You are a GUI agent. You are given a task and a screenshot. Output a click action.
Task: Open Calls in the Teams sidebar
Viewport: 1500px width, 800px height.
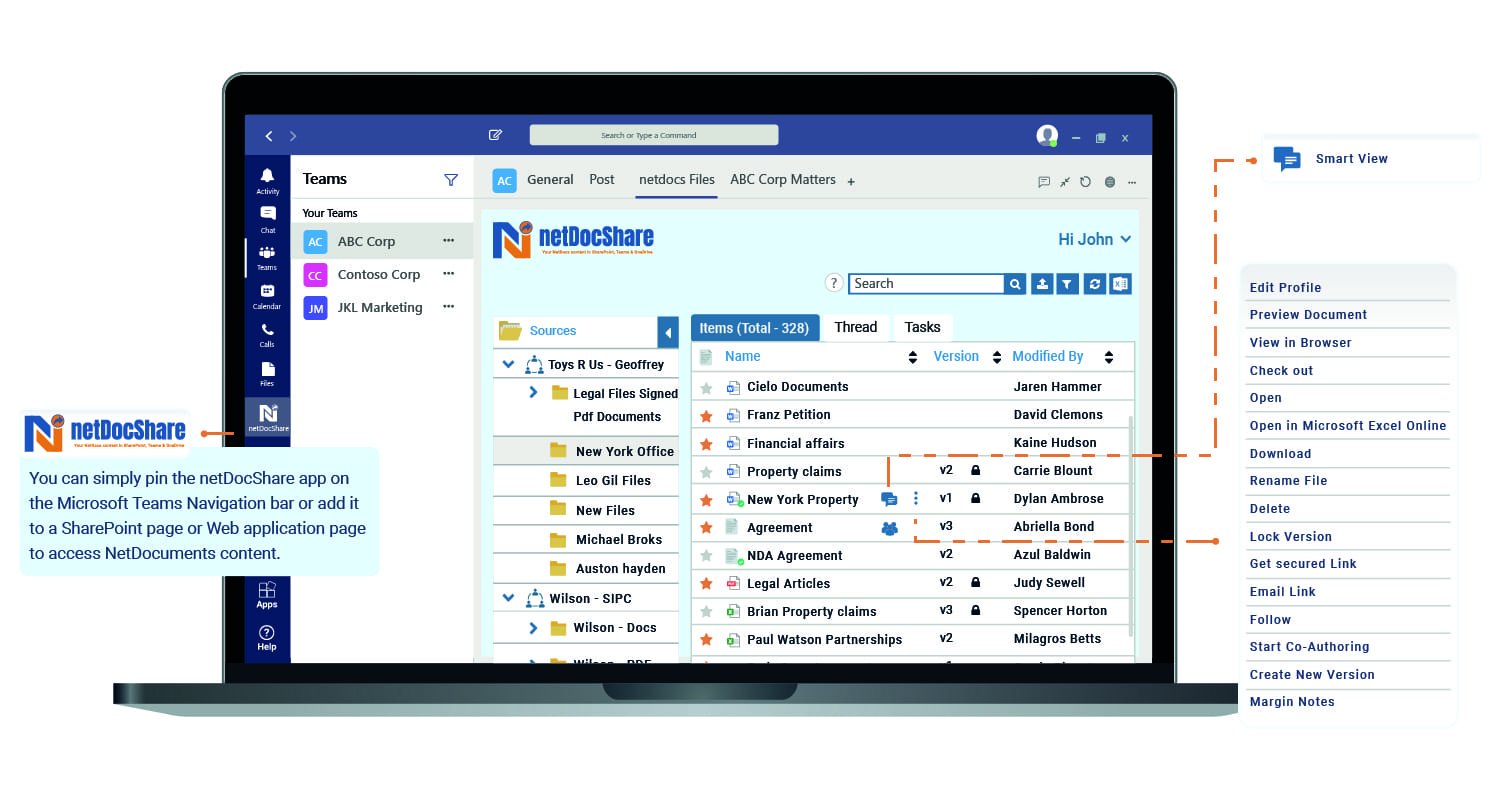pyautogui.click(x=267, y=335)
